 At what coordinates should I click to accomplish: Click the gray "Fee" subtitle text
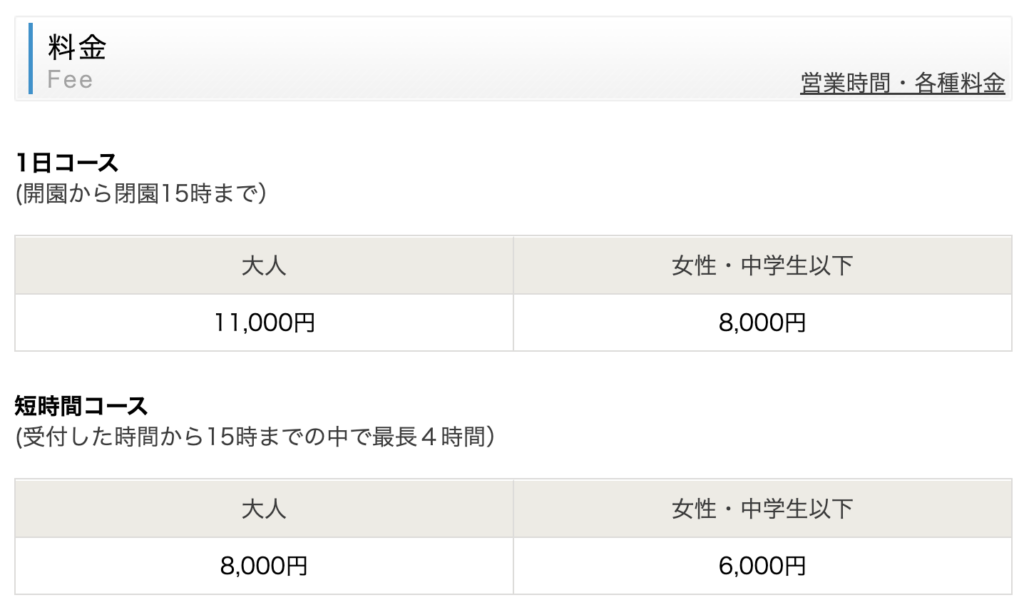pyautogui.click(x=70, y=80)
